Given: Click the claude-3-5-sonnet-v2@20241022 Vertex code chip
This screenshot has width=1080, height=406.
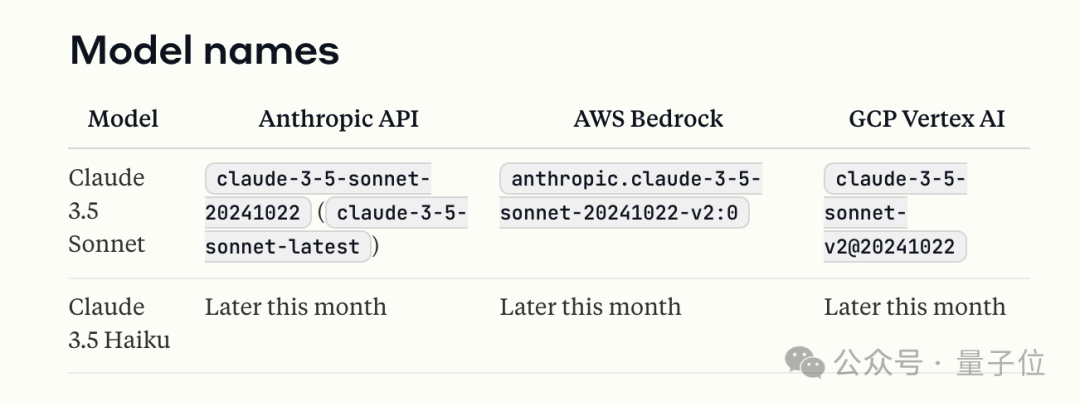Looking at the screenshot, I should click(x=895, y=213).
